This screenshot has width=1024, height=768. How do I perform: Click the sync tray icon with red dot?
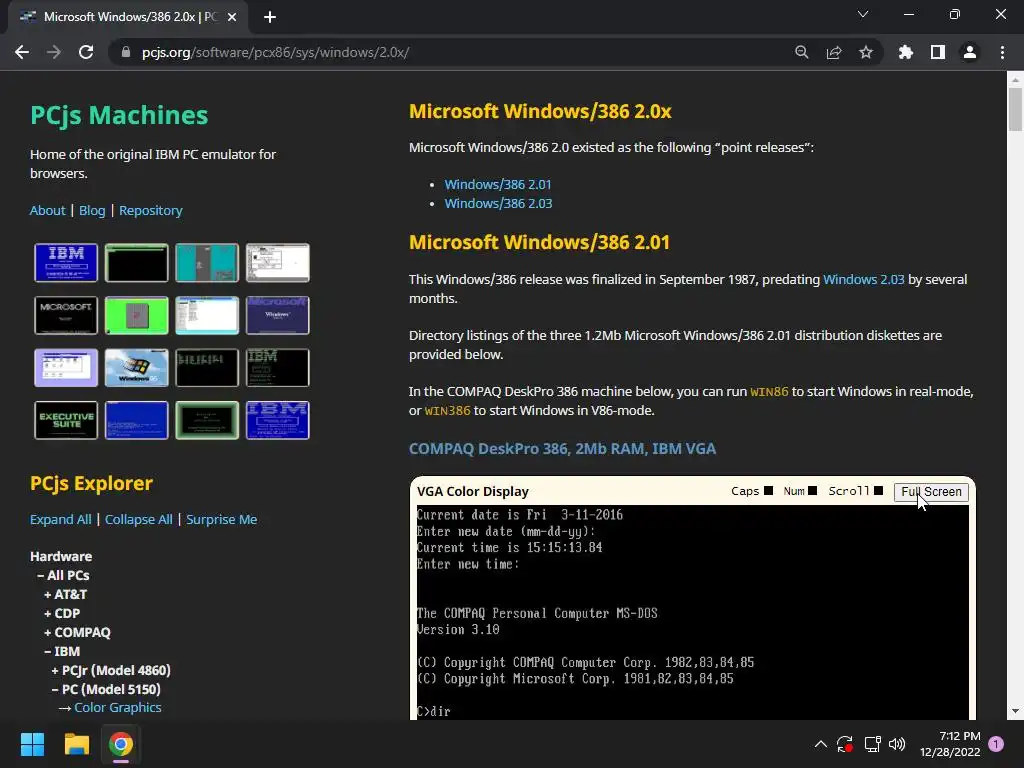click(x=844, y=744)
